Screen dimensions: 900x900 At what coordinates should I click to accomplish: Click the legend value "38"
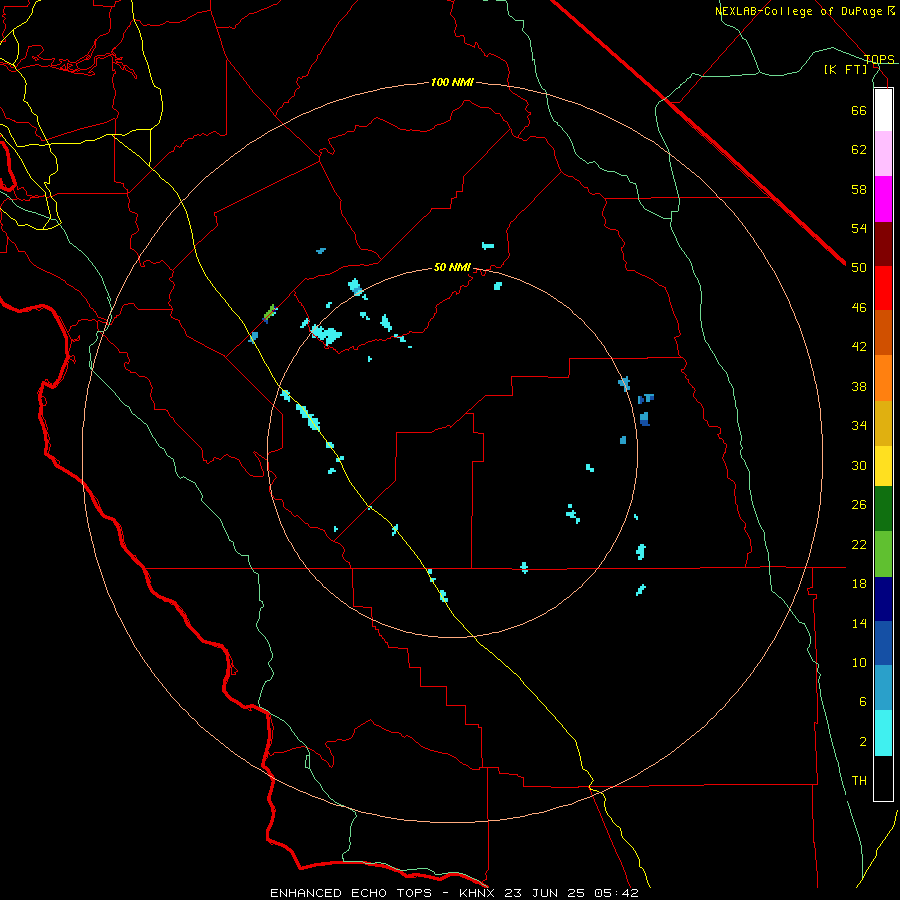point(859,386)
